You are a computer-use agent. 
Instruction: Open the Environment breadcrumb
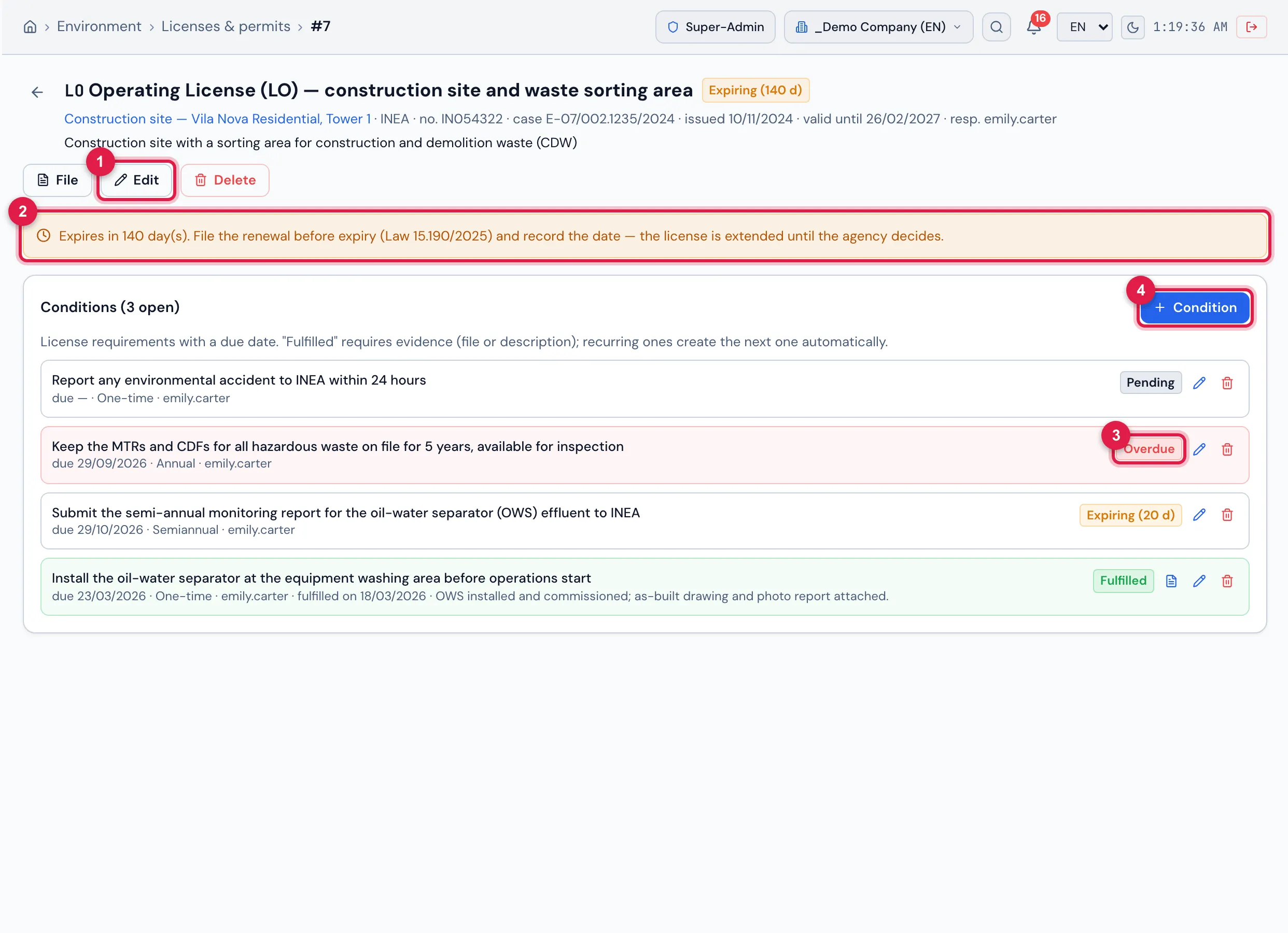[99, 26]
